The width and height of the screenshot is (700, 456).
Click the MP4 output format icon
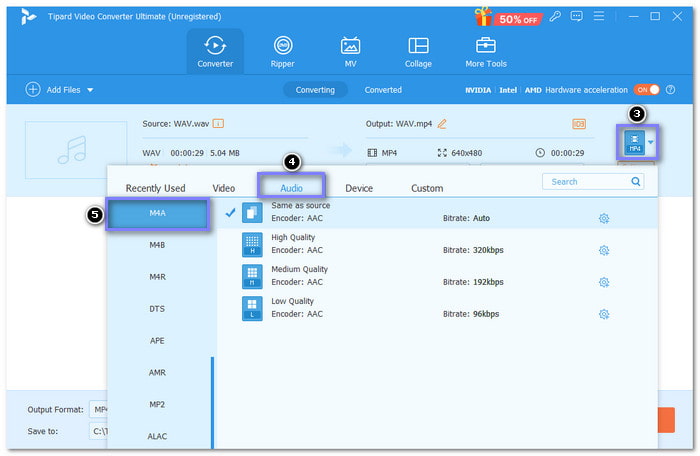(x=634, y=142)
